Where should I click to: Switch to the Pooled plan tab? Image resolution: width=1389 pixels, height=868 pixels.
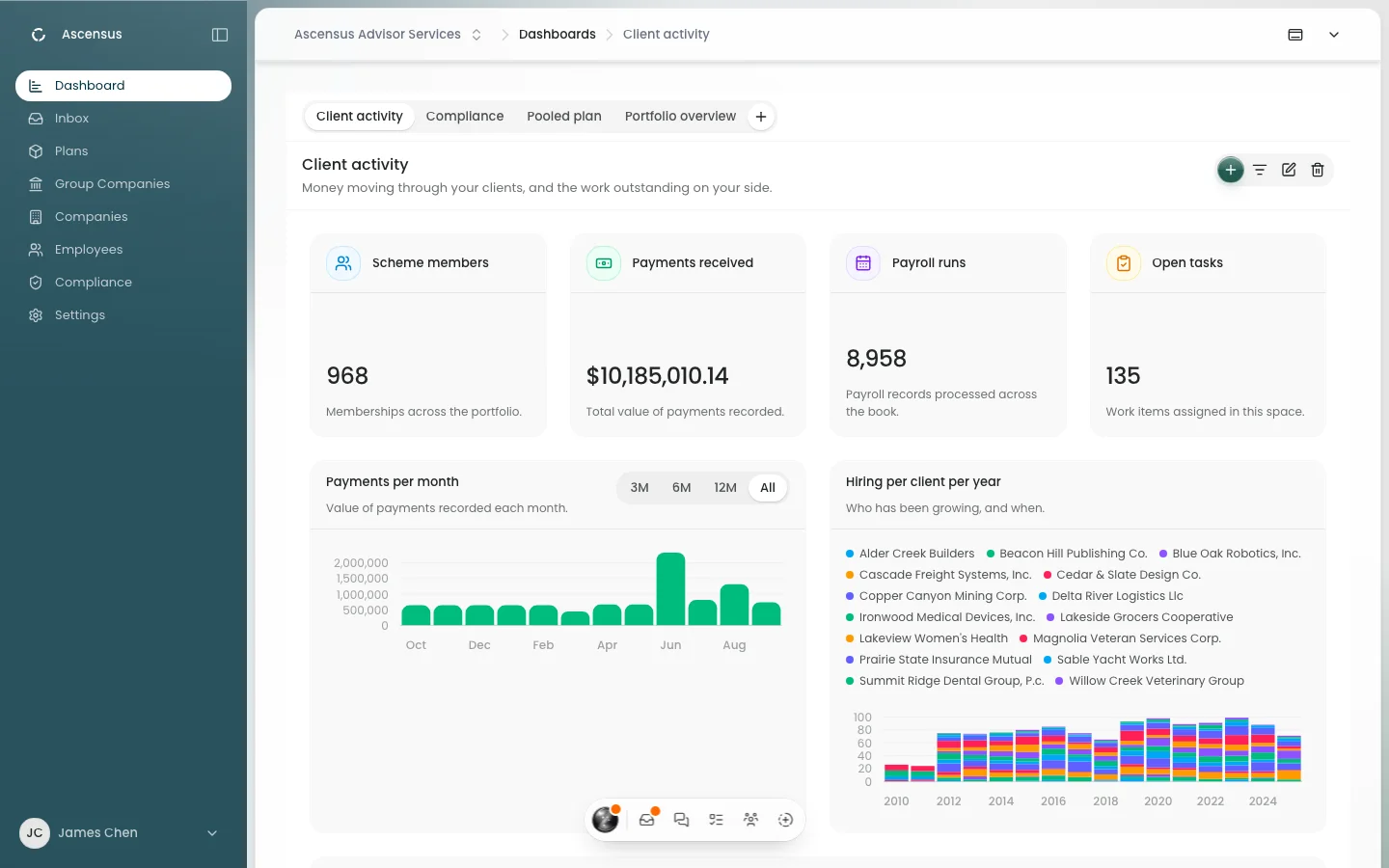coord(564,117)
